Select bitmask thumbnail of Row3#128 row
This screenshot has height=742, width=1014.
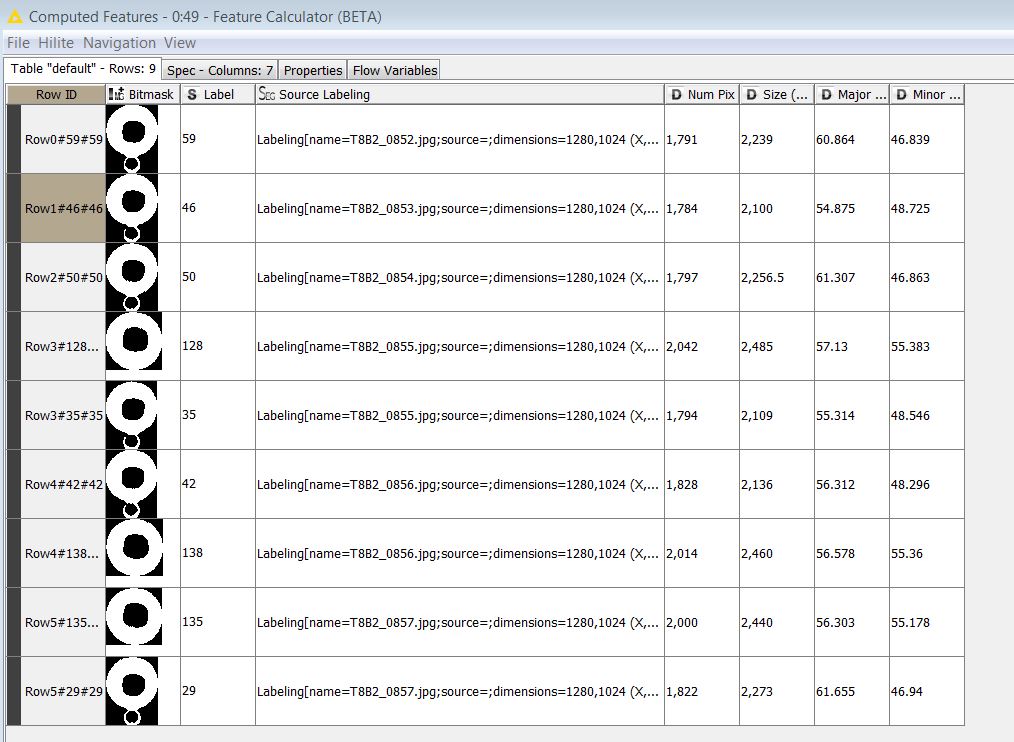pos(134,341)
